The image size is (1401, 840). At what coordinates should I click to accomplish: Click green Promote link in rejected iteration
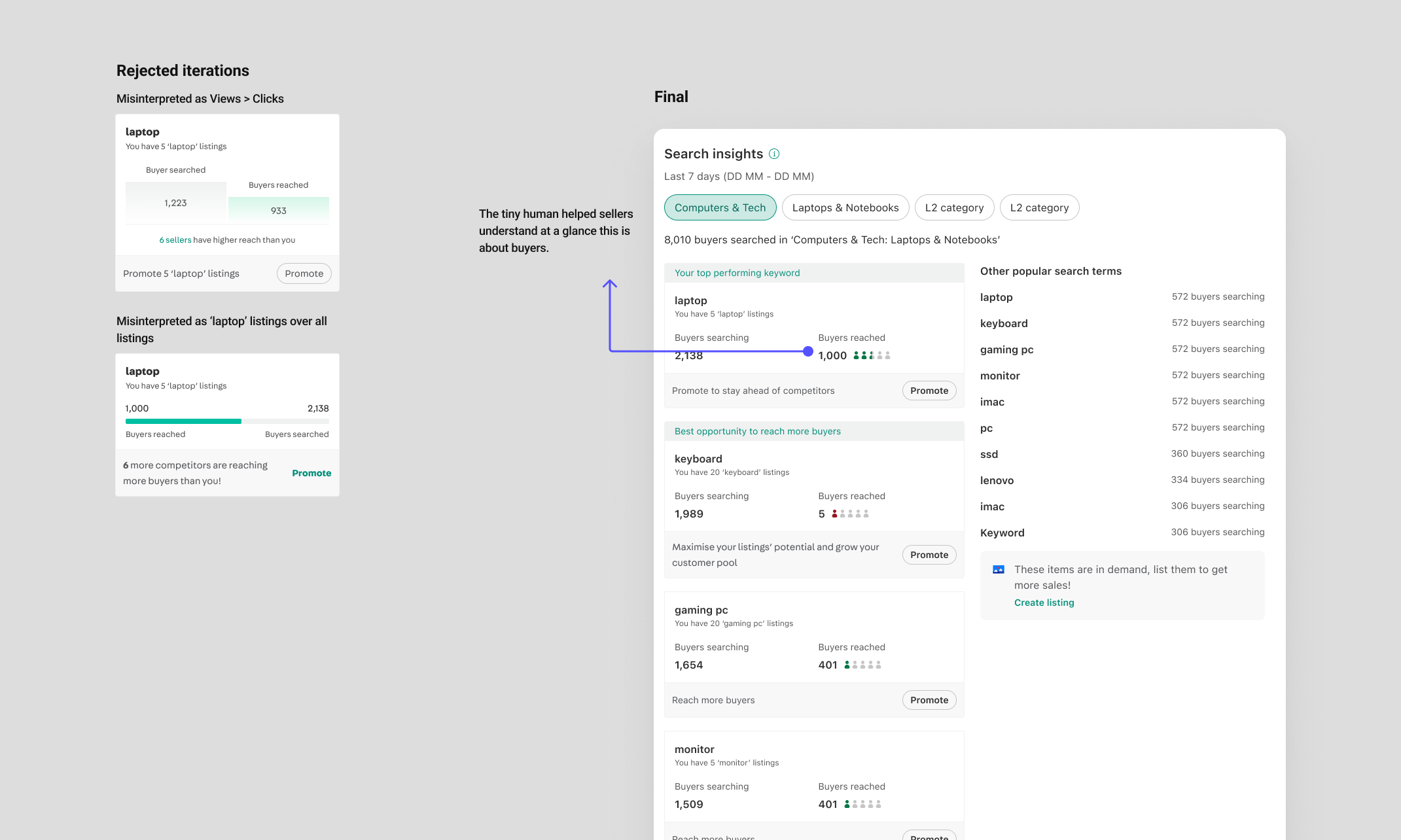(311, 473)
